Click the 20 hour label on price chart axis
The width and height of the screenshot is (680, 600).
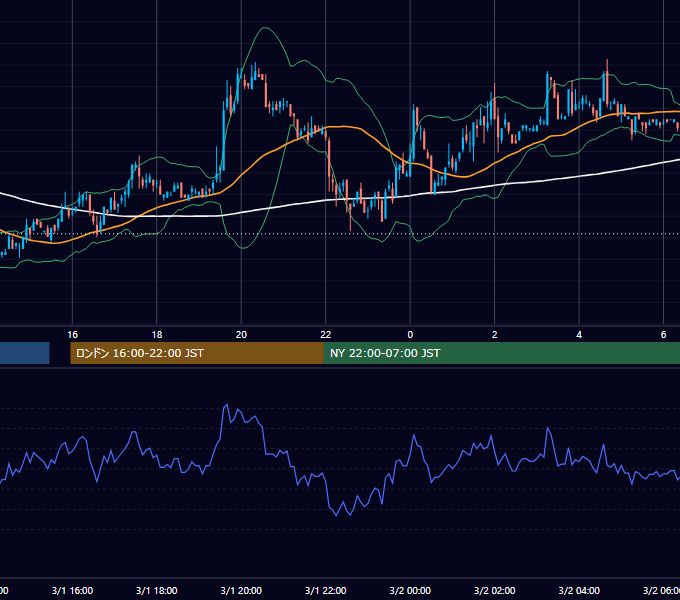241,335
